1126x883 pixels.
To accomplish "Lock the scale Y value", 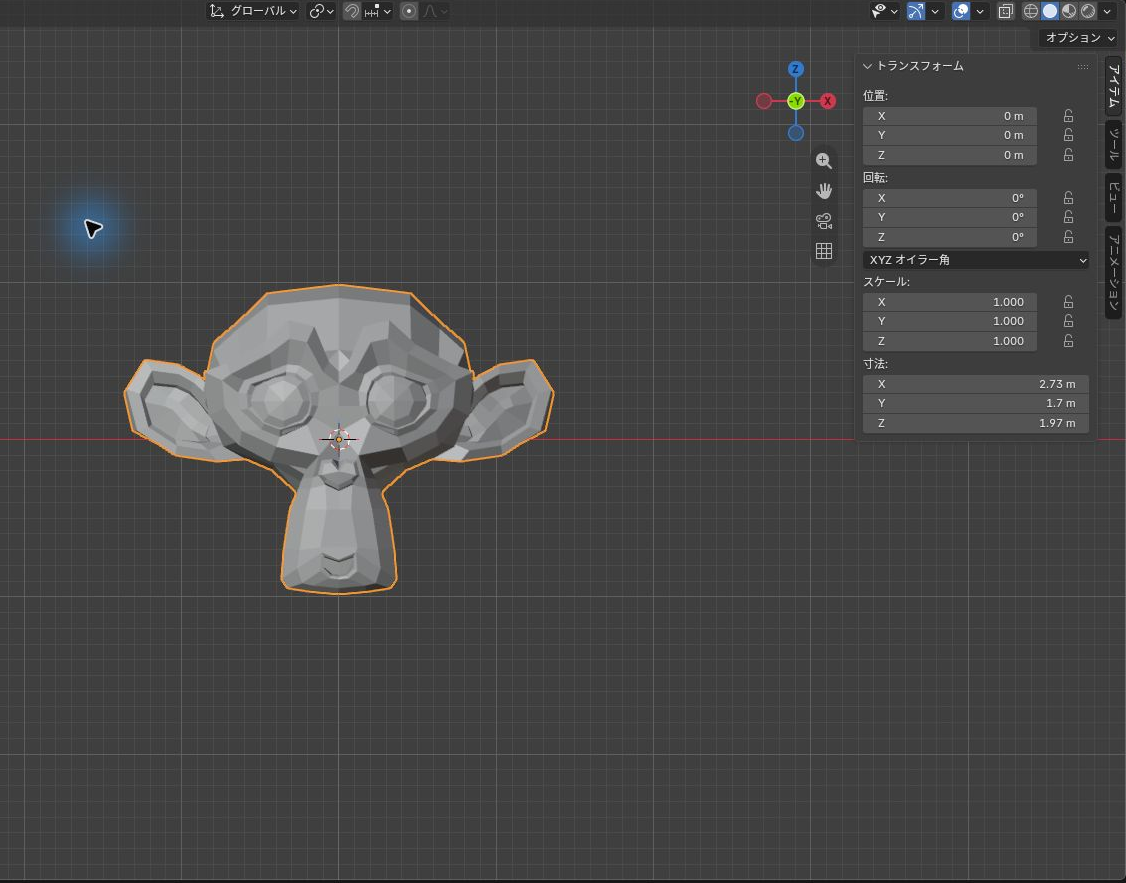I will coord(1069,321).
